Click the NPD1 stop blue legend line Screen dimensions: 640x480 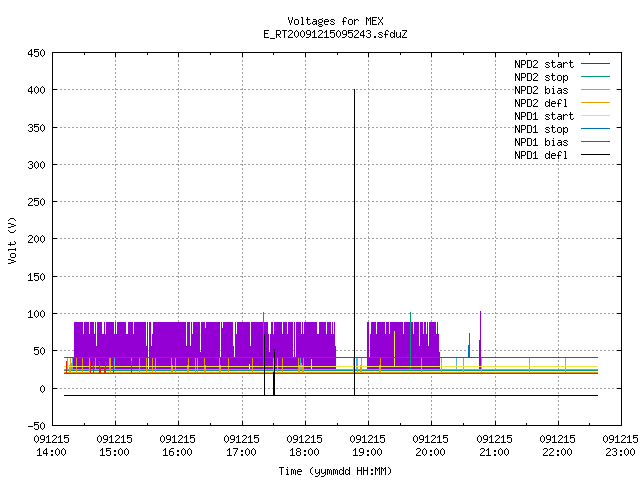tap(595, 129)
